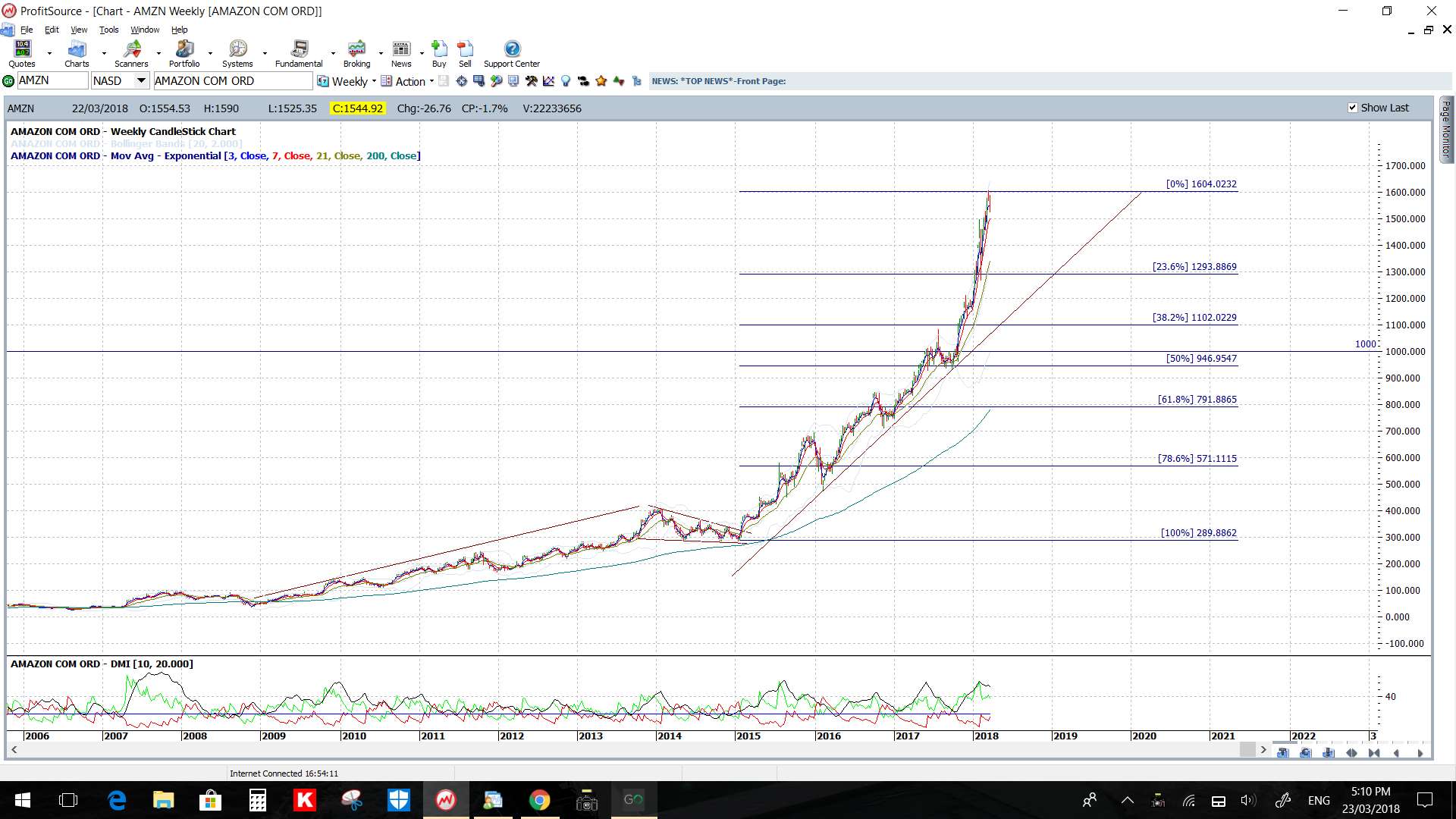Screen dimensions: 1456x819
Task: Click the chart indicator toolbar icon
Action: (548, 81)
